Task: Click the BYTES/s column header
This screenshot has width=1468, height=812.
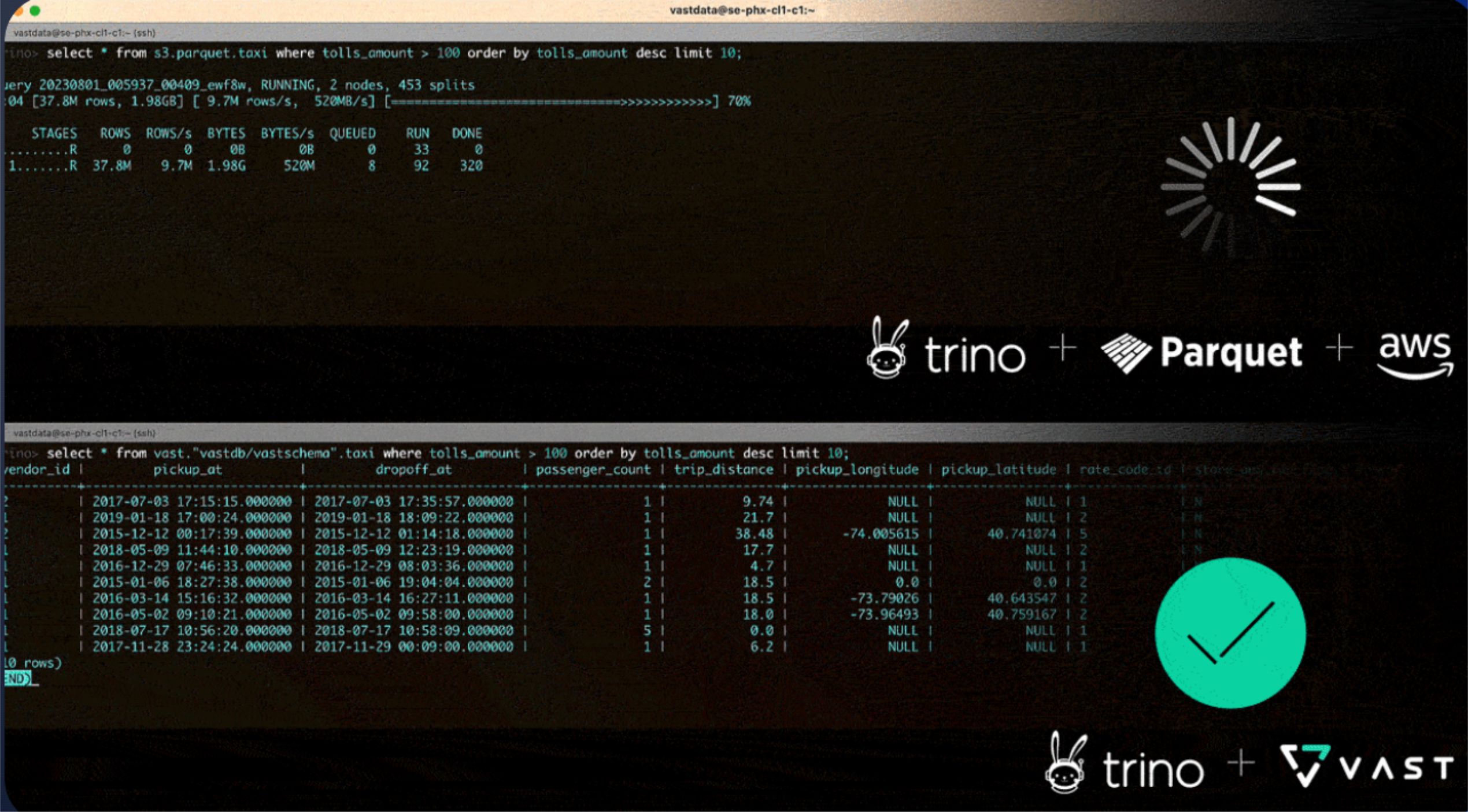Action: pos(287,134)
